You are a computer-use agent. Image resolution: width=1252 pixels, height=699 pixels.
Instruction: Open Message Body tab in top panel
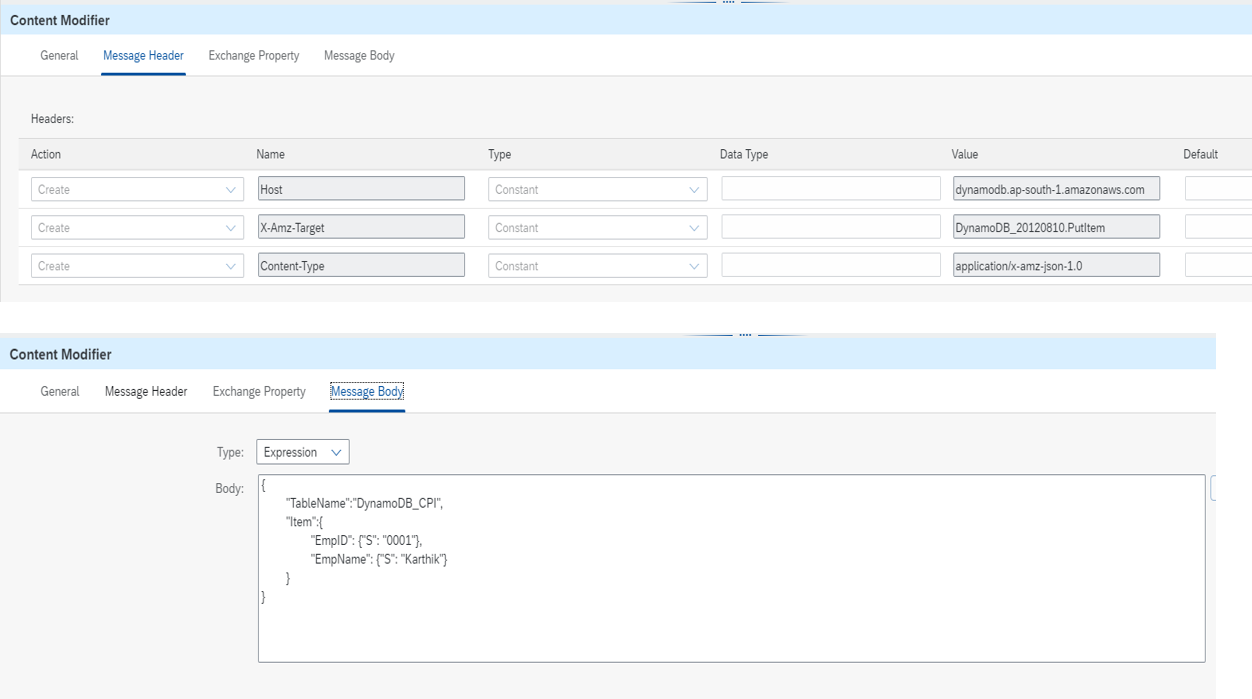359,56
